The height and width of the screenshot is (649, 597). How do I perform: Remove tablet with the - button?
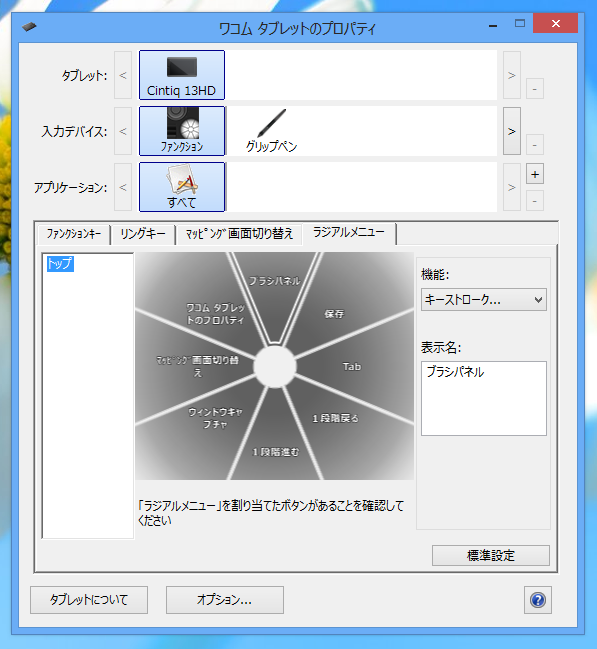(x=535, y=89)
